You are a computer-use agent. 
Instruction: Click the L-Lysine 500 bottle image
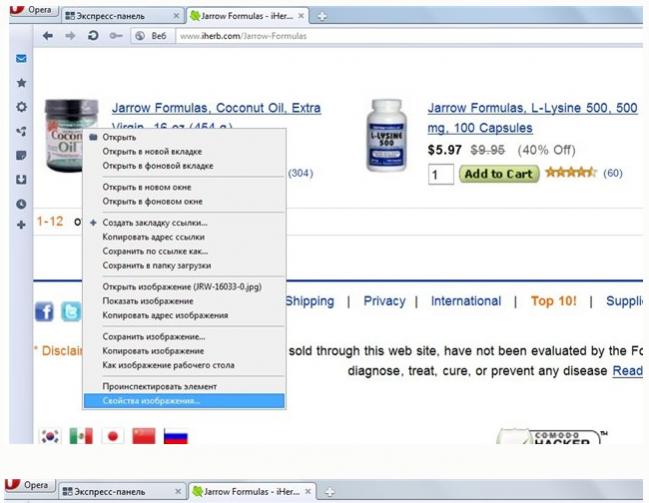click(x=386, y=135)
